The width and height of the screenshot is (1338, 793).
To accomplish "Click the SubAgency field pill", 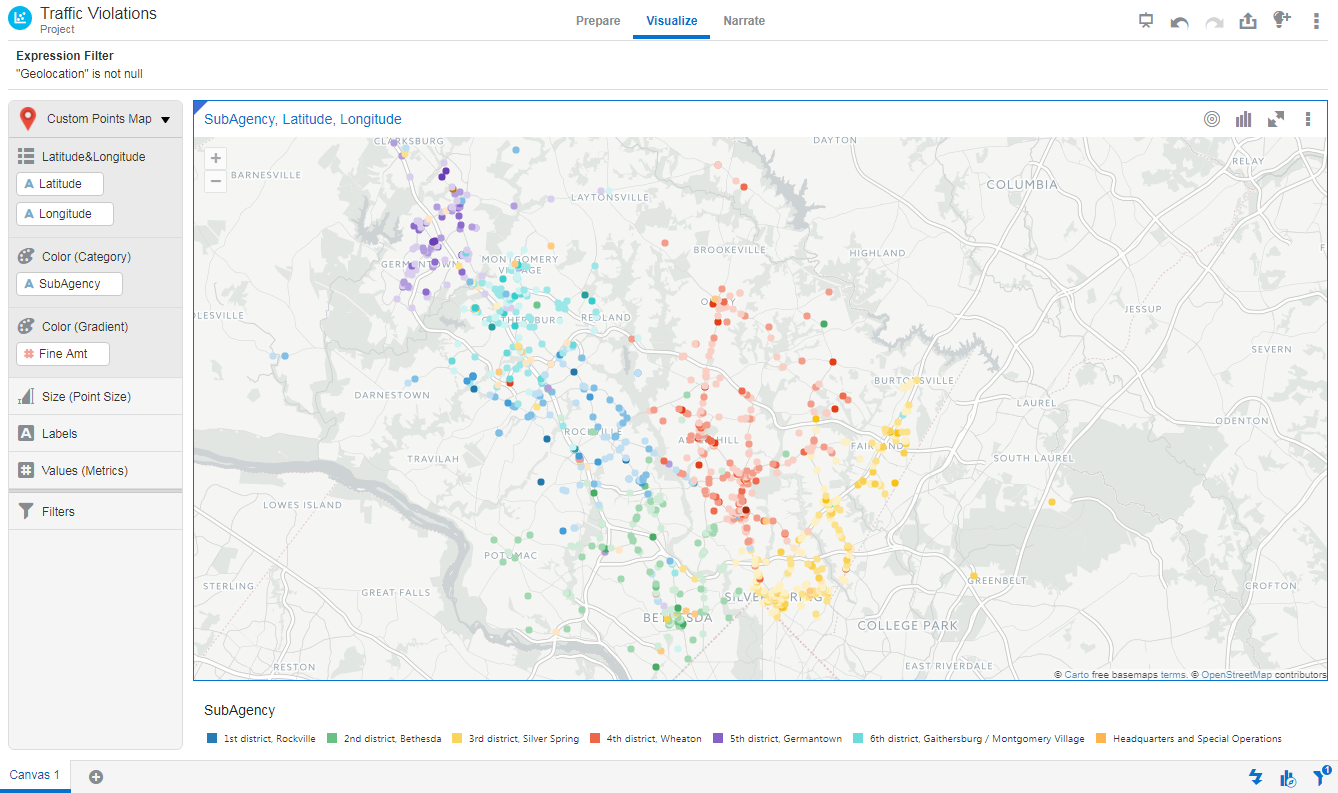I will (69, 284).
